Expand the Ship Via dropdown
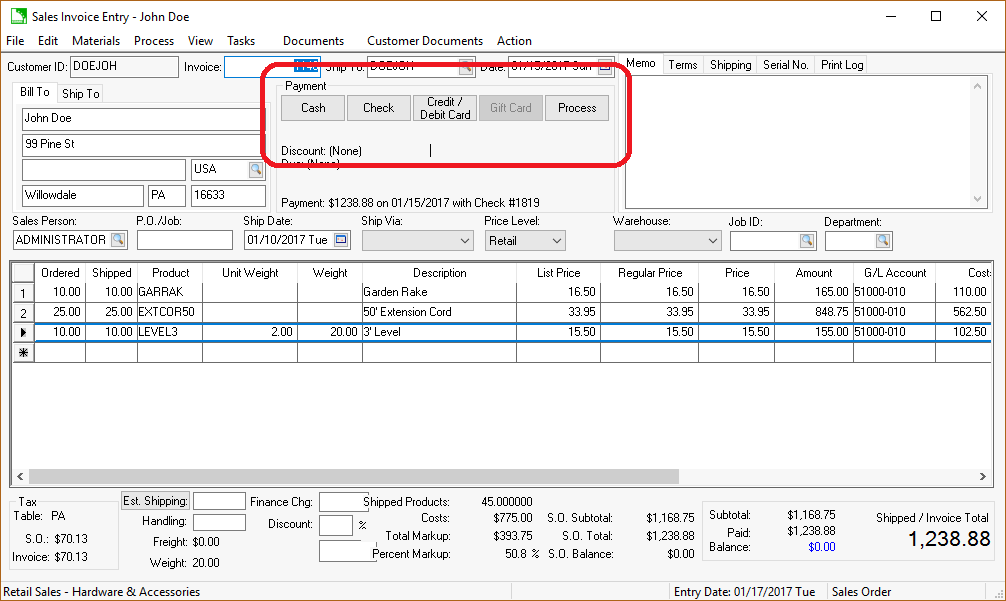The width and height of the screenshot is (1006, 601). [x=464, y=241]
